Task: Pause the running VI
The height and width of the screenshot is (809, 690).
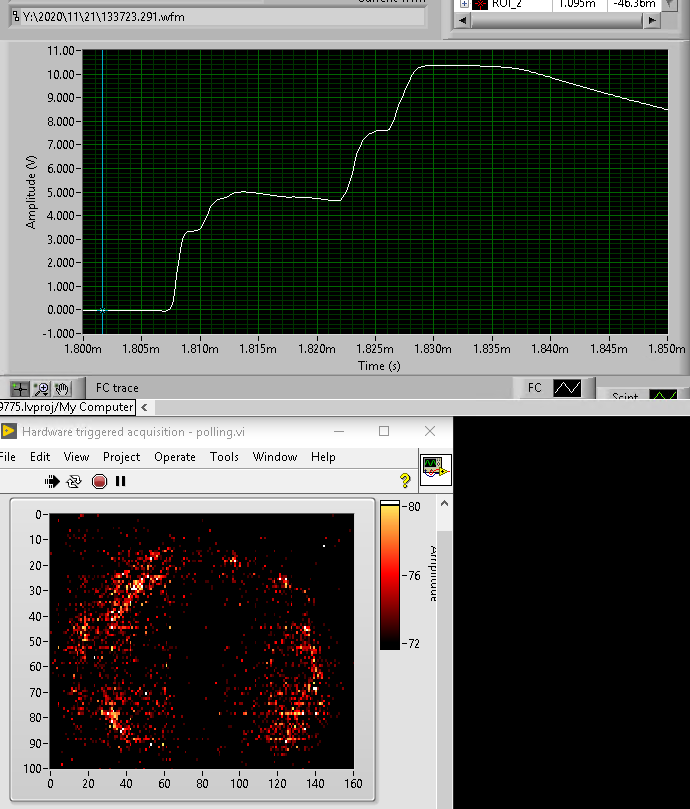Action: pos(121,481)
